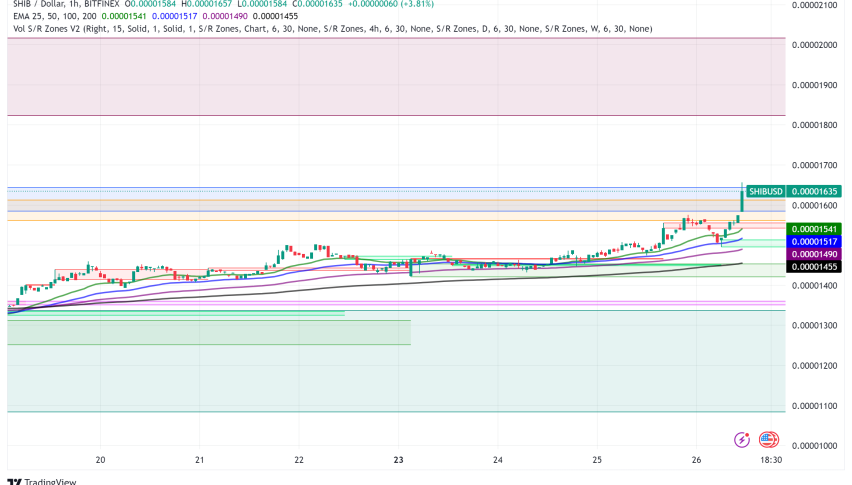Click the 18:30 time axis label
852x485 pixels.
[770, 460]
